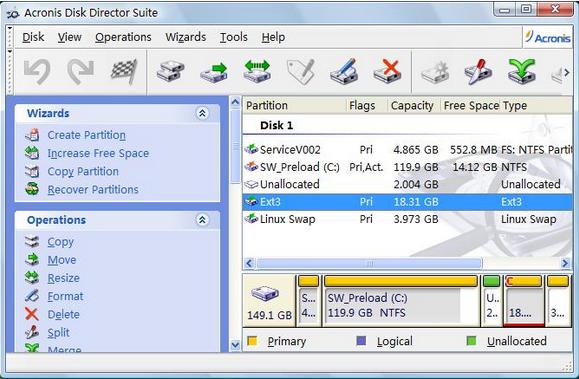The image size is (579, 379).
Task: Start the Copy Partition wizard link
Action: (x=83, y=171)
